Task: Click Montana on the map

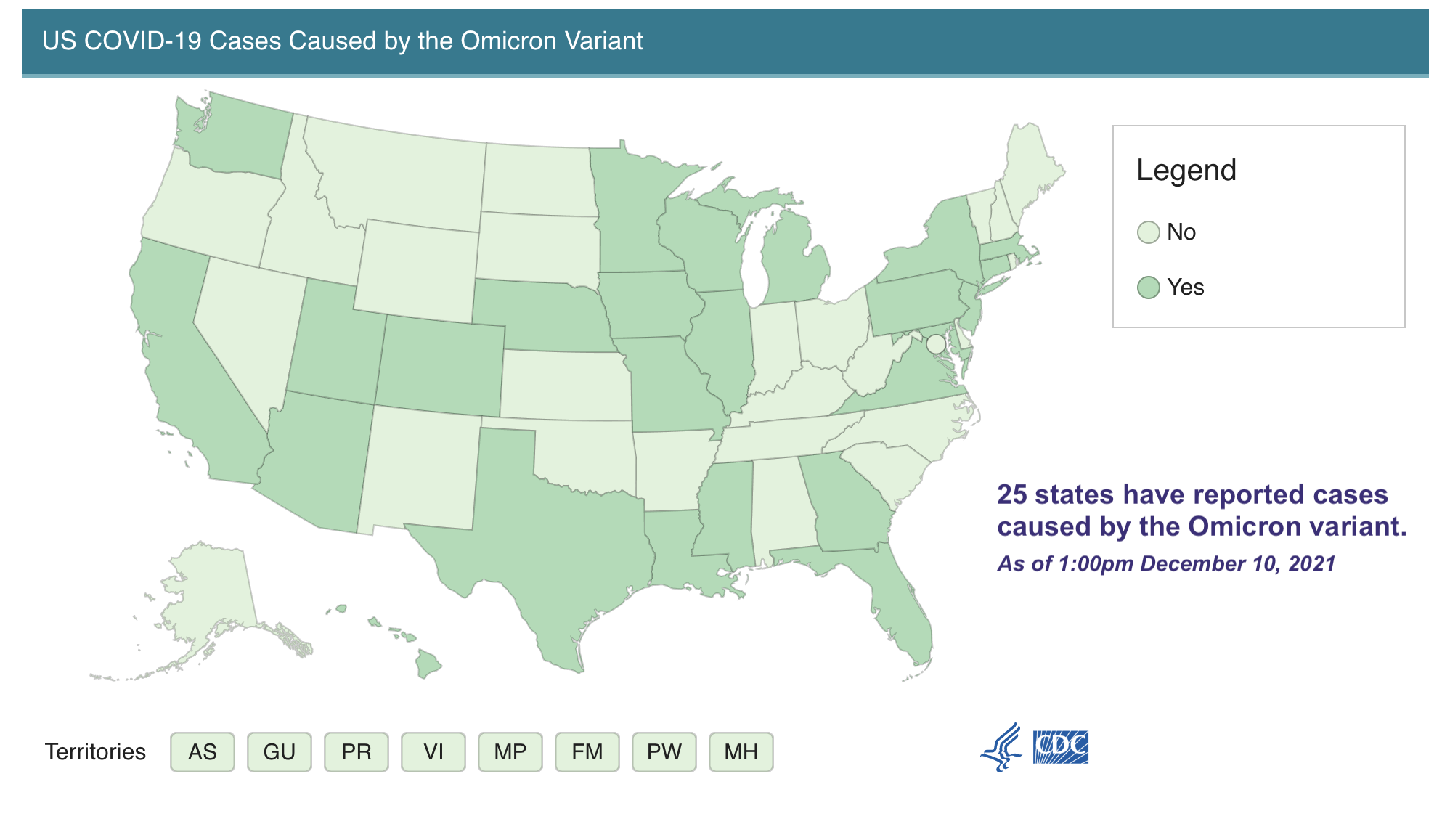Action: pyautogui.click(x=399, y=174)
